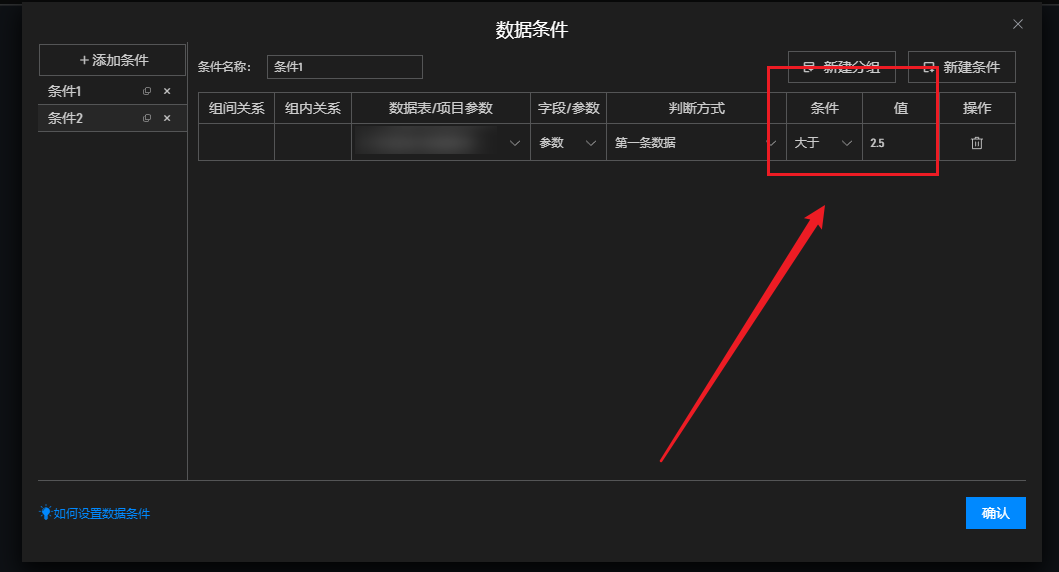1059x572 pixels.
Task: Focus the 条件名称 text field
Action: [344, 67]
